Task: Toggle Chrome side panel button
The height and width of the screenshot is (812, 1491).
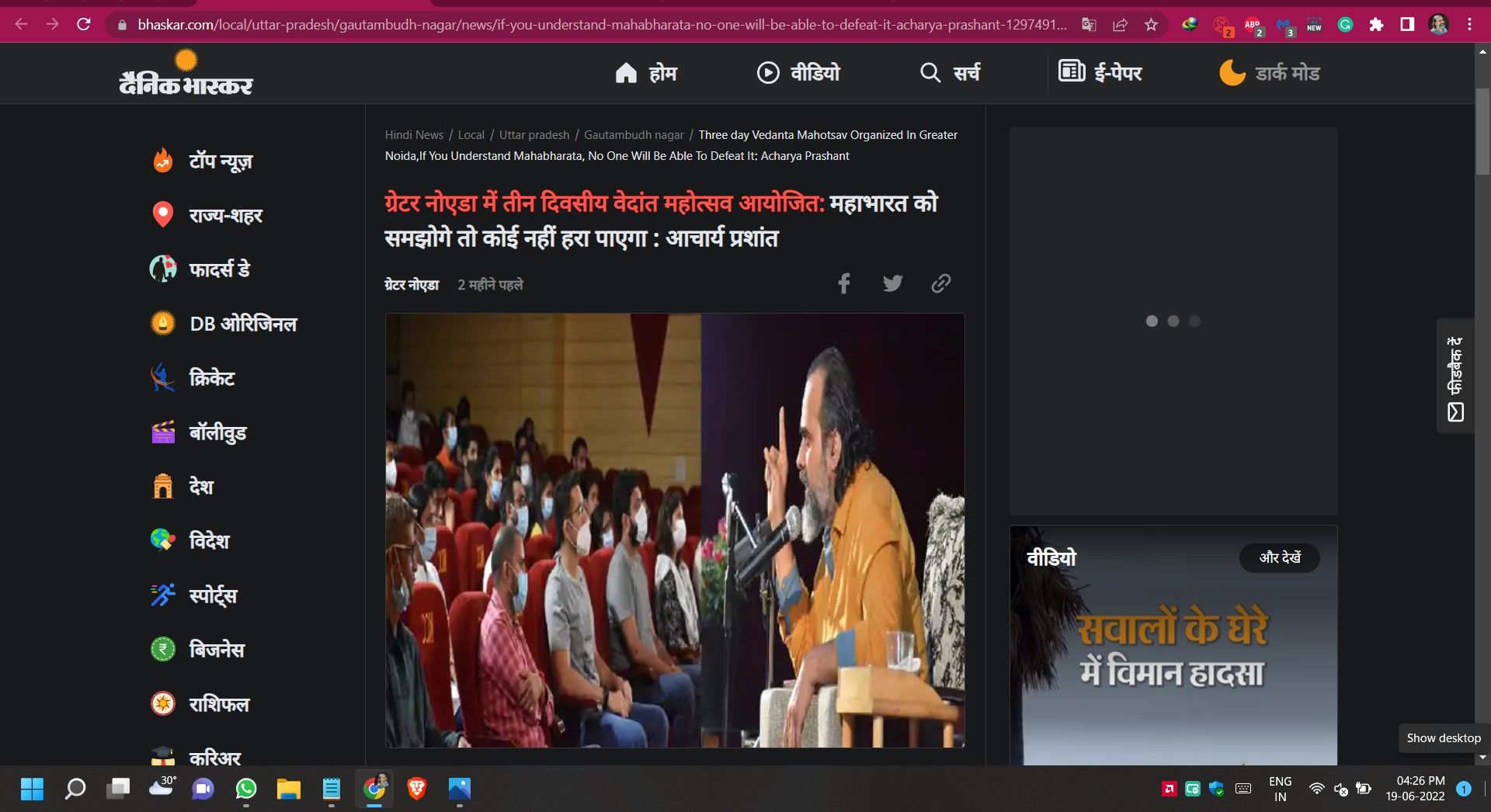Action: tap(1407, 25)
